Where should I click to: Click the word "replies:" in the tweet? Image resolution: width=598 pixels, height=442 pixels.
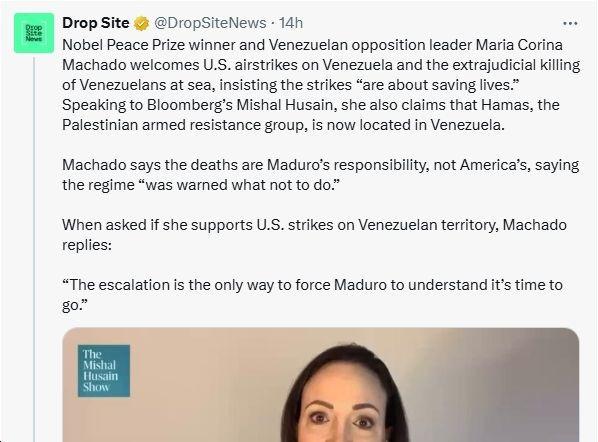(x=87, y=245)
